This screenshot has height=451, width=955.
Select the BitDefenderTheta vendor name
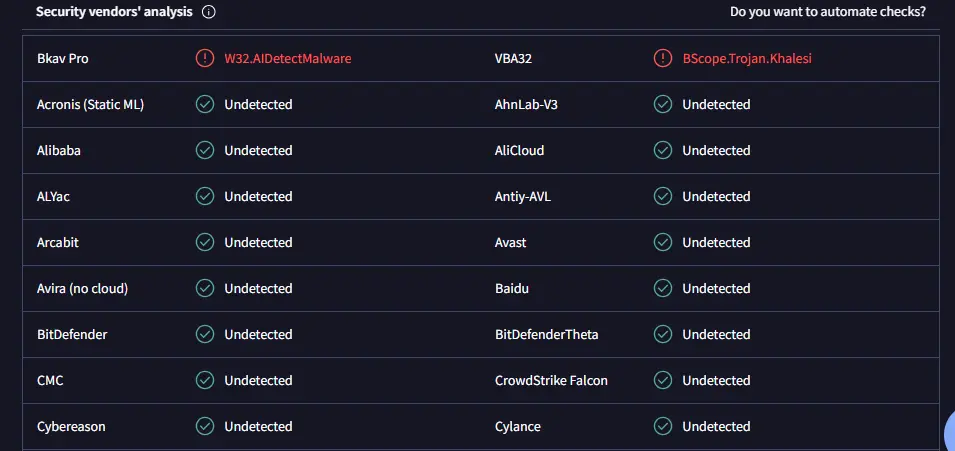point(546,335)
